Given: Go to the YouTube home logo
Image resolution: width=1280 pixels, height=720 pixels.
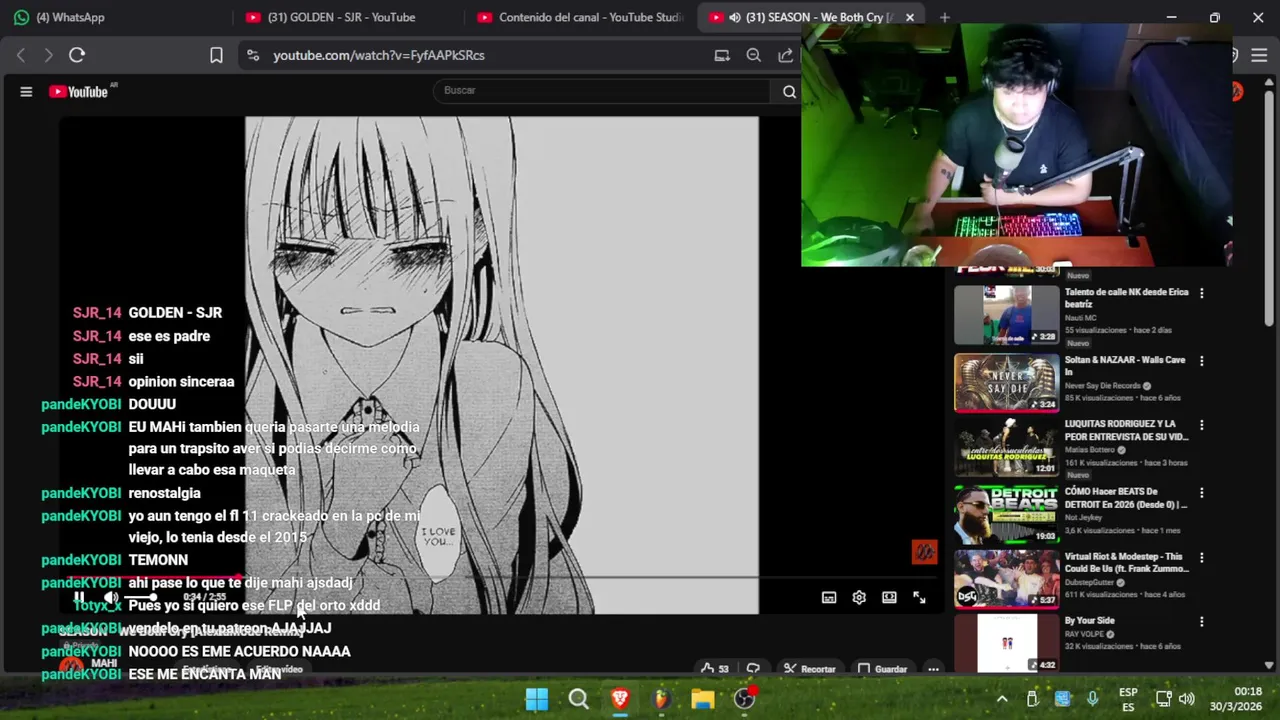Looking at the screenshot, I should click(x=79, y=92).
